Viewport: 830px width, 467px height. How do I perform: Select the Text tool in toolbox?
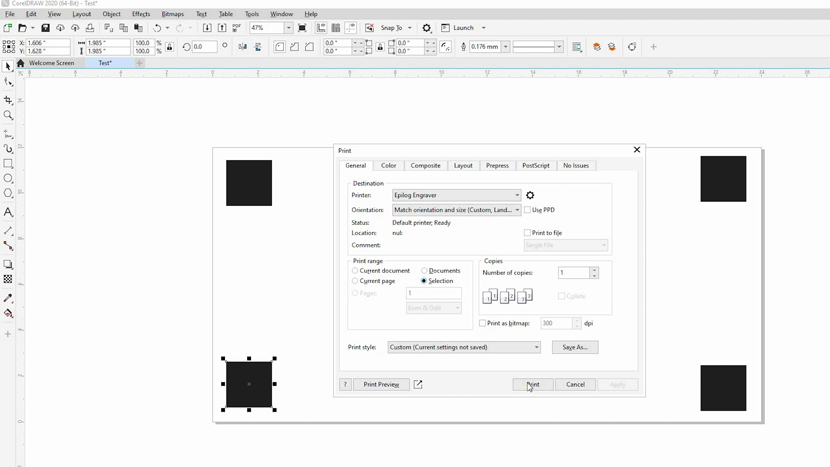[x=9, y=212]
